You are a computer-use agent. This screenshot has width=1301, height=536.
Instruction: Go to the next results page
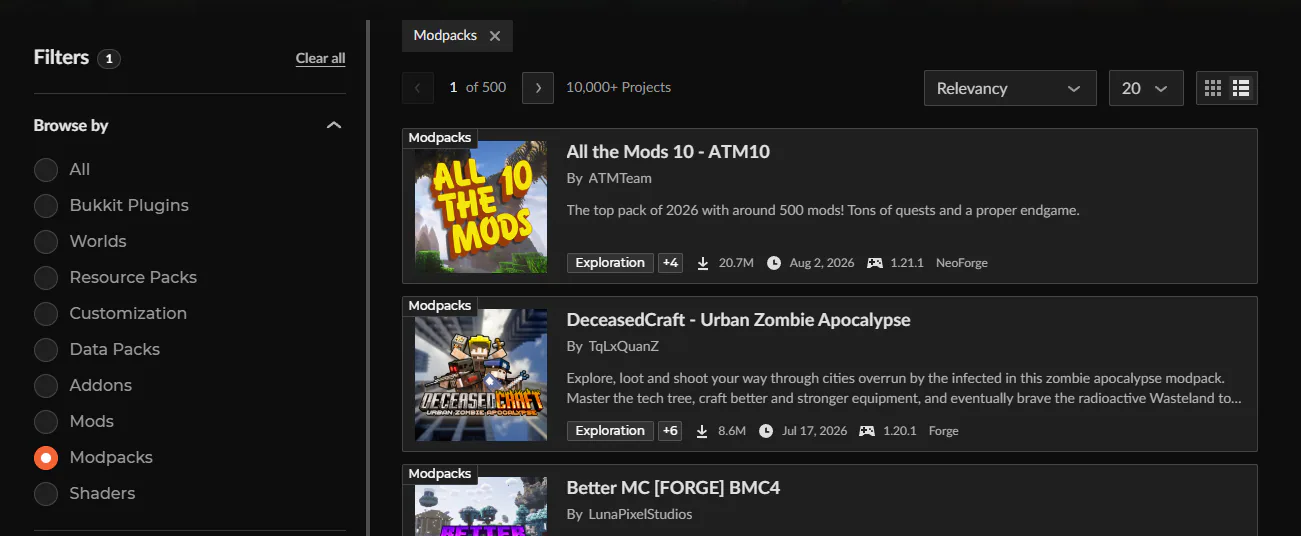(x=538, y=88)
